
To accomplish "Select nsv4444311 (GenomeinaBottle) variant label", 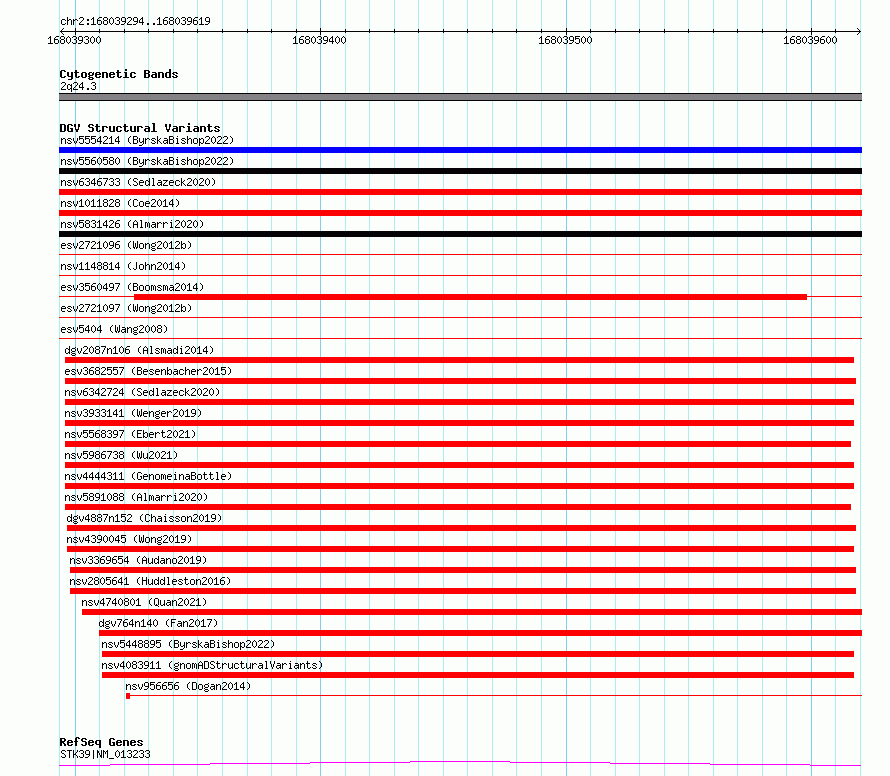I will tap(148, 476).
